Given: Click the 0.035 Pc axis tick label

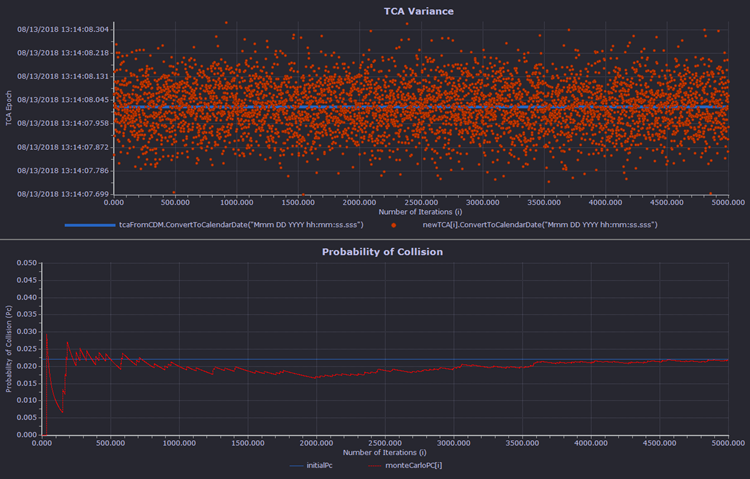Looking at the screenshot, I should [27, 314].
